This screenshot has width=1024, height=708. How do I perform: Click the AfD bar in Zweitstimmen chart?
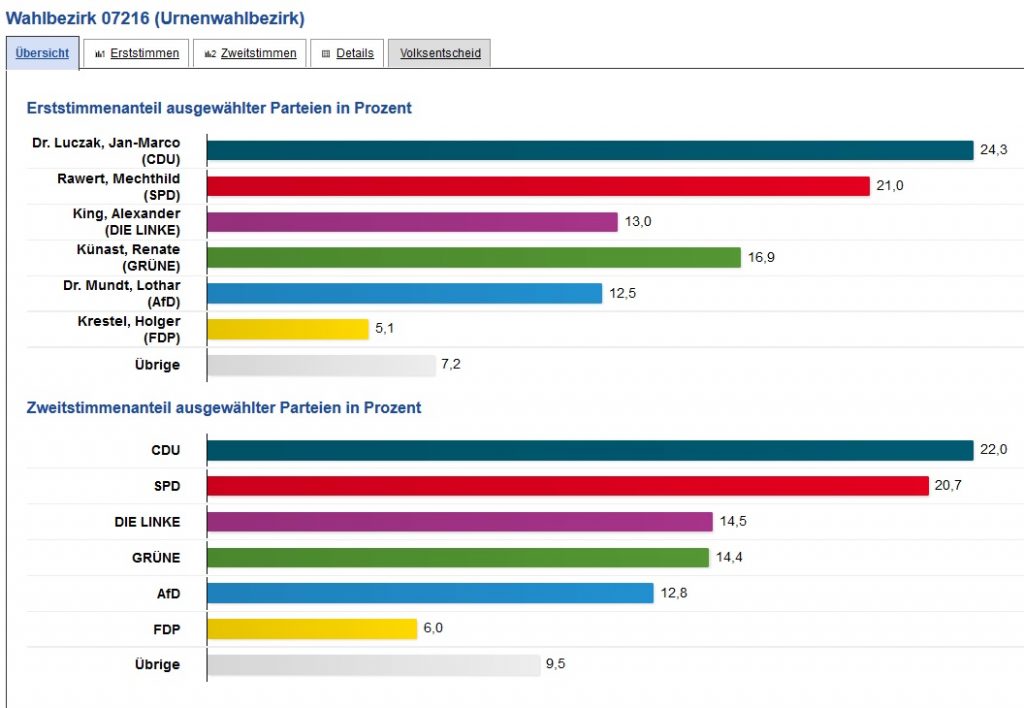click(x=430, y=593)
